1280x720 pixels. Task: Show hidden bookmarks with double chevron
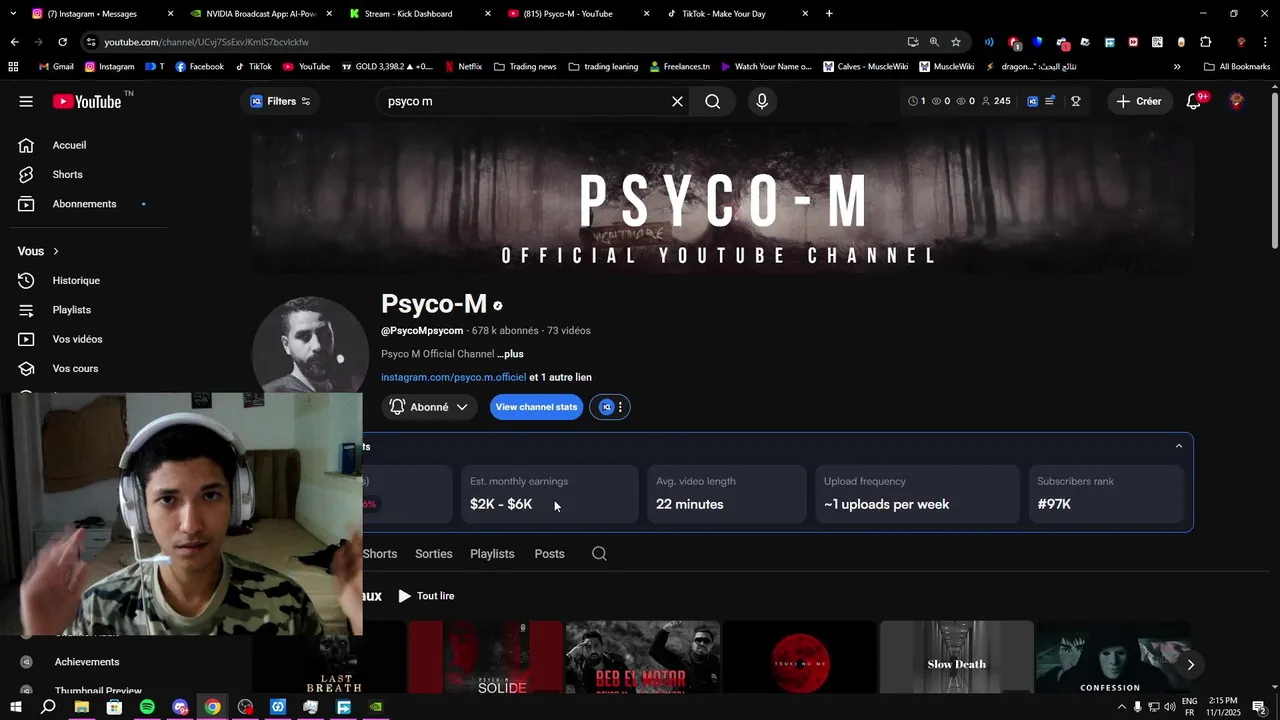[1177, 67]
